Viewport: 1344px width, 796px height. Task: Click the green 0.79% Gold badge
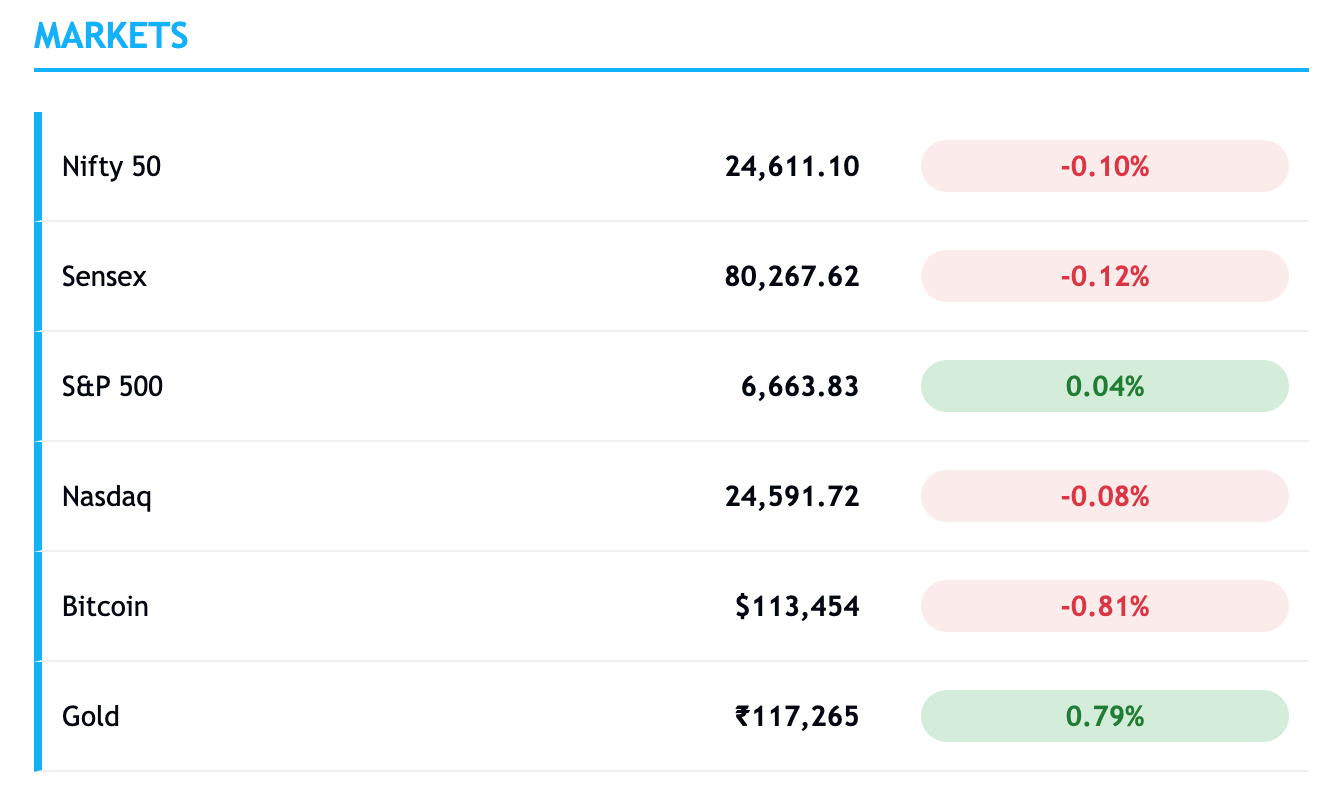pyautogui.click(x=1104, y=716)
